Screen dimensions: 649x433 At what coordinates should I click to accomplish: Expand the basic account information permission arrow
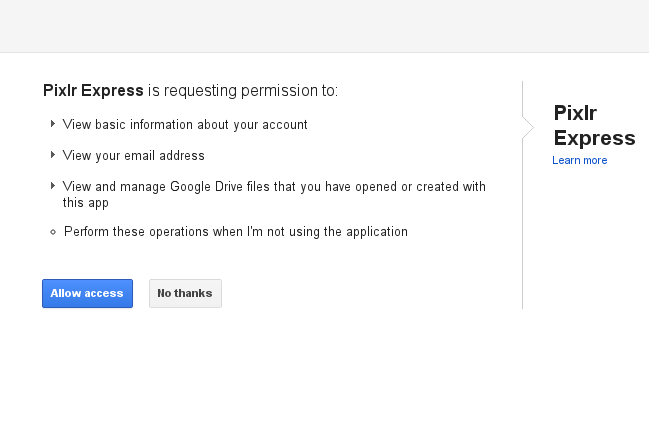point(53,124)
